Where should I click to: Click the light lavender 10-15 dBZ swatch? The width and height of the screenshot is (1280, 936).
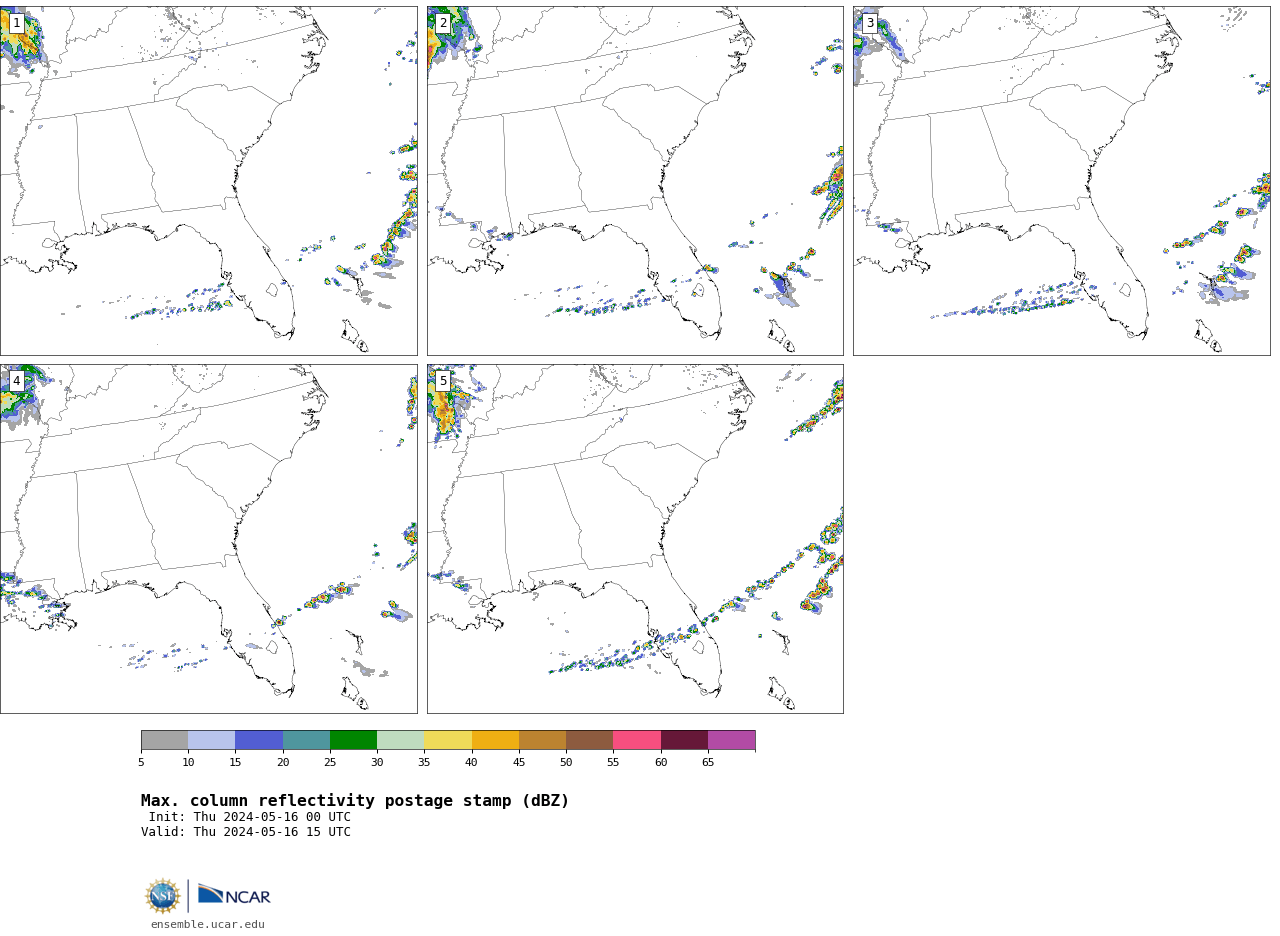211,740
